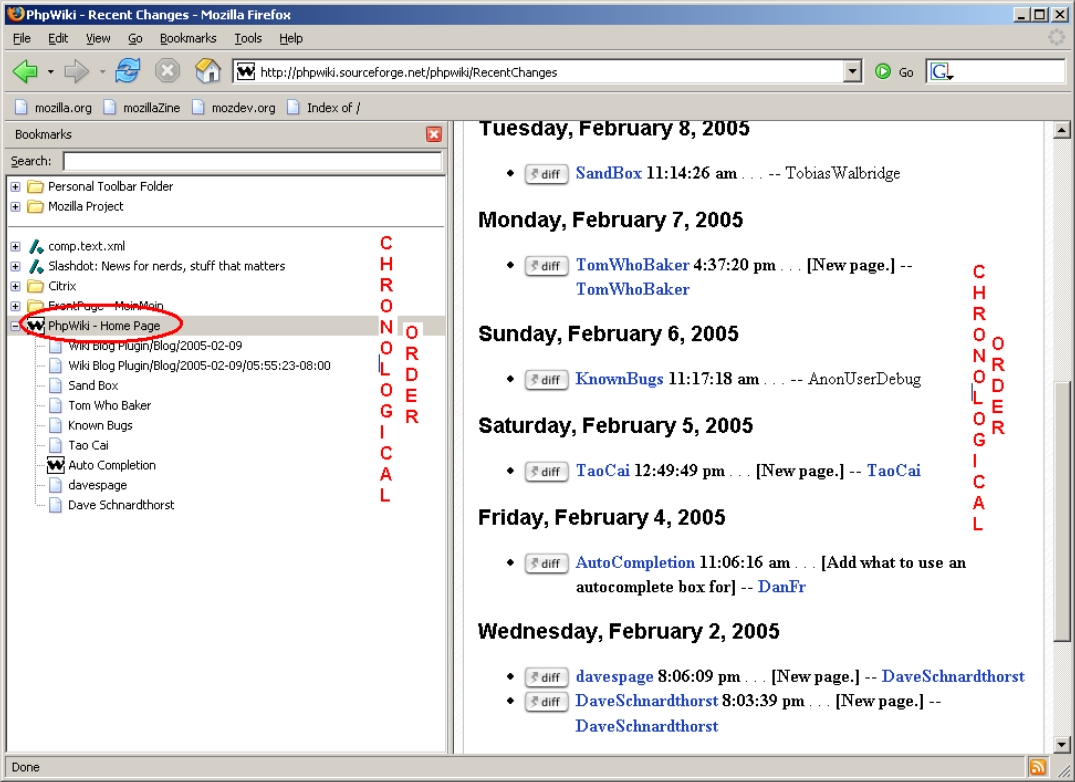
Task: Open the Back button history dropdown arrow
Action: 50,71
